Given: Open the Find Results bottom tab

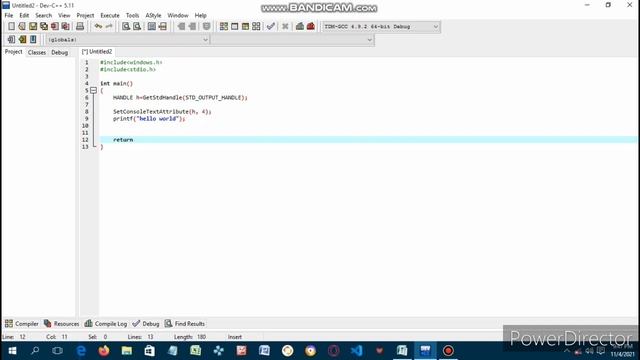Looking at the screenshot, I should 184,323.
